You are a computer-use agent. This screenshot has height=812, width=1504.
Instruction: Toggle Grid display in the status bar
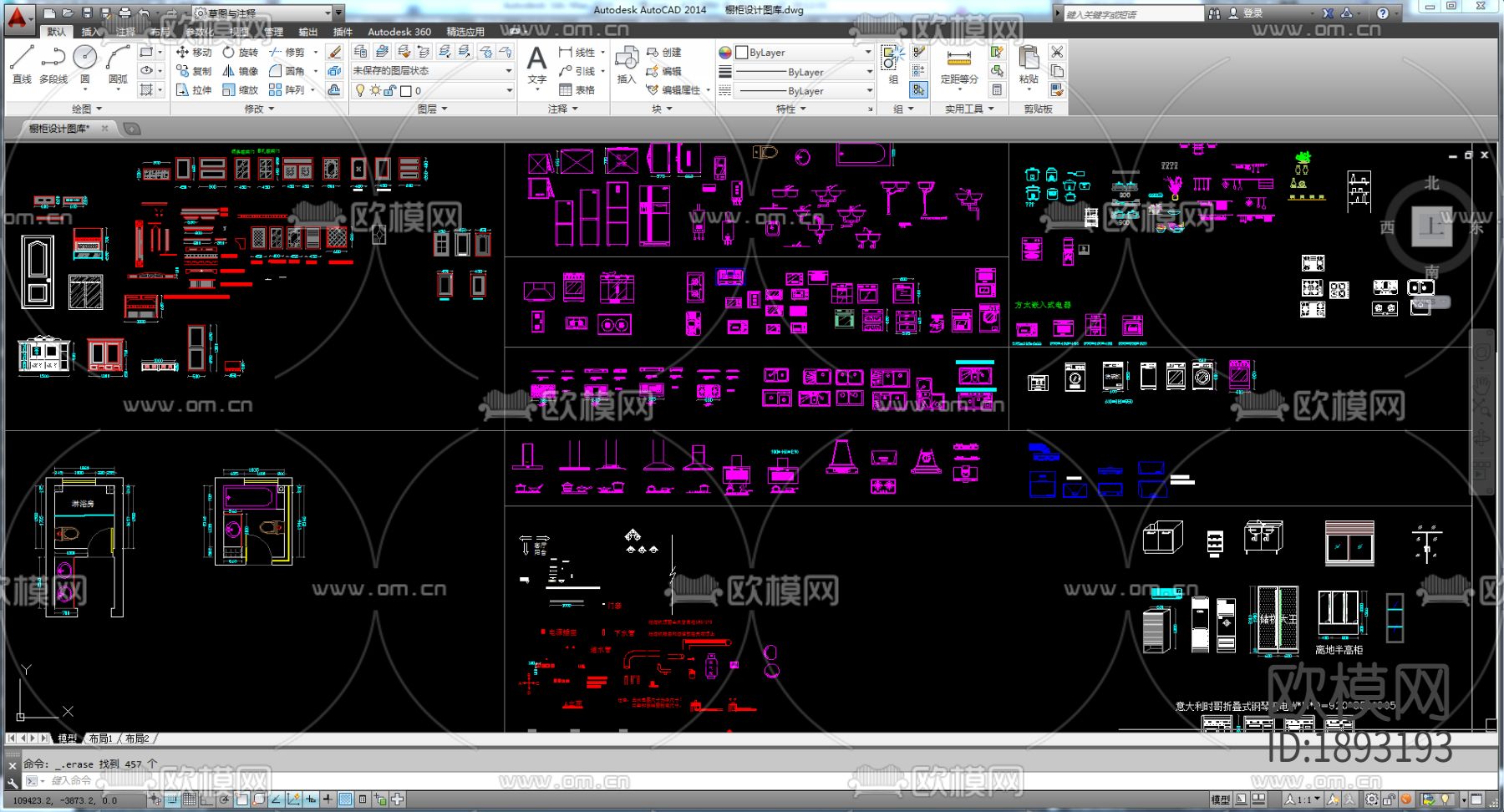click(190, 799)
